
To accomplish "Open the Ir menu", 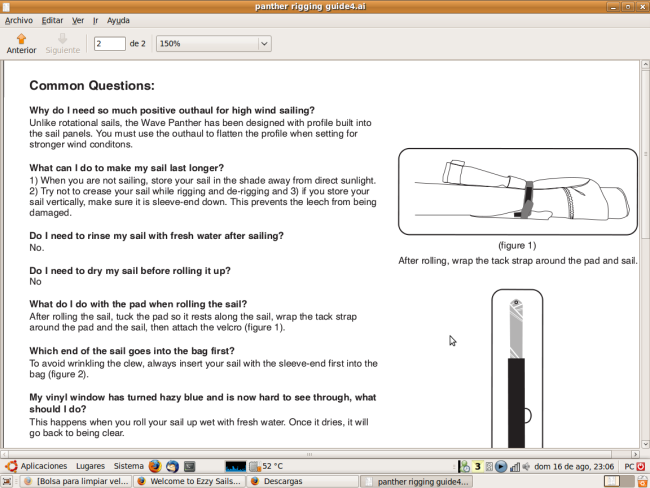I will click(x=96, y=20).
